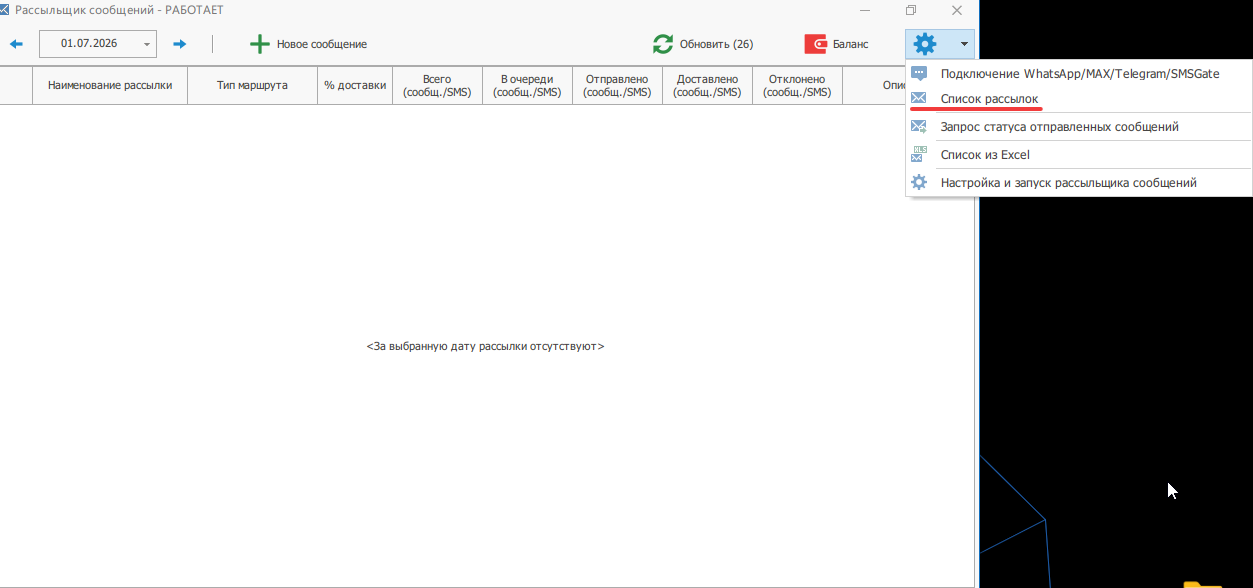
Task: Select Список из Excel menu entry
Action: click(x=1079, y=155)
